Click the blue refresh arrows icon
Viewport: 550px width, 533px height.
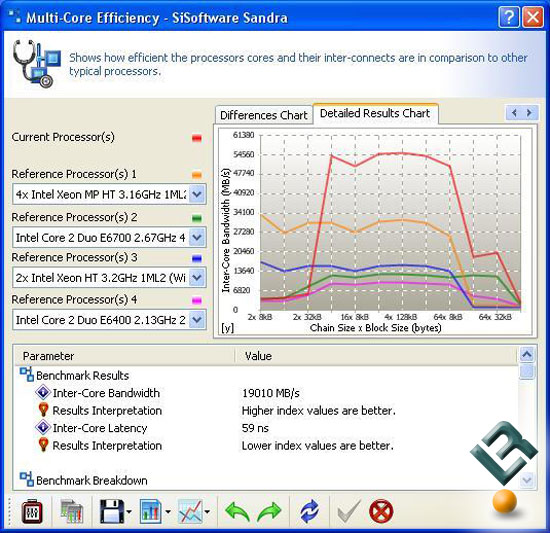point(309,512)
